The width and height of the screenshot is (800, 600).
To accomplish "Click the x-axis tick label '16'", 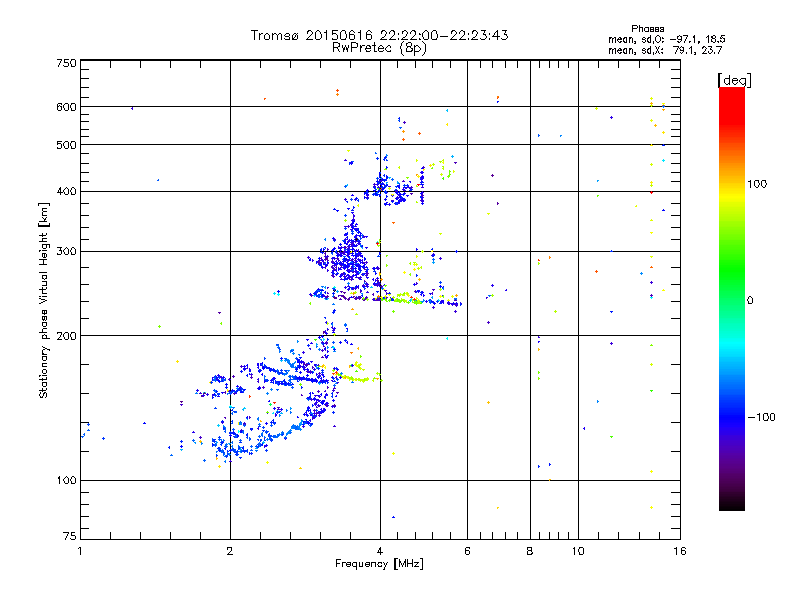I will 680,551.
